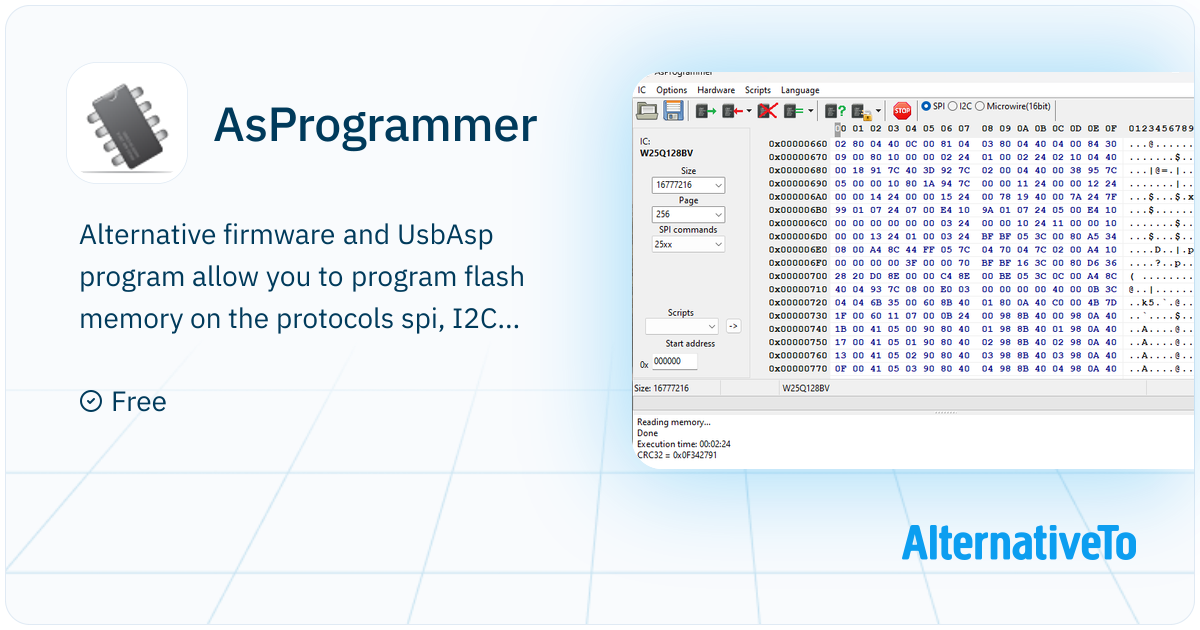
Task: Click the 0F hex column header
Action: pyautogui.click(x=1110, y=129)
